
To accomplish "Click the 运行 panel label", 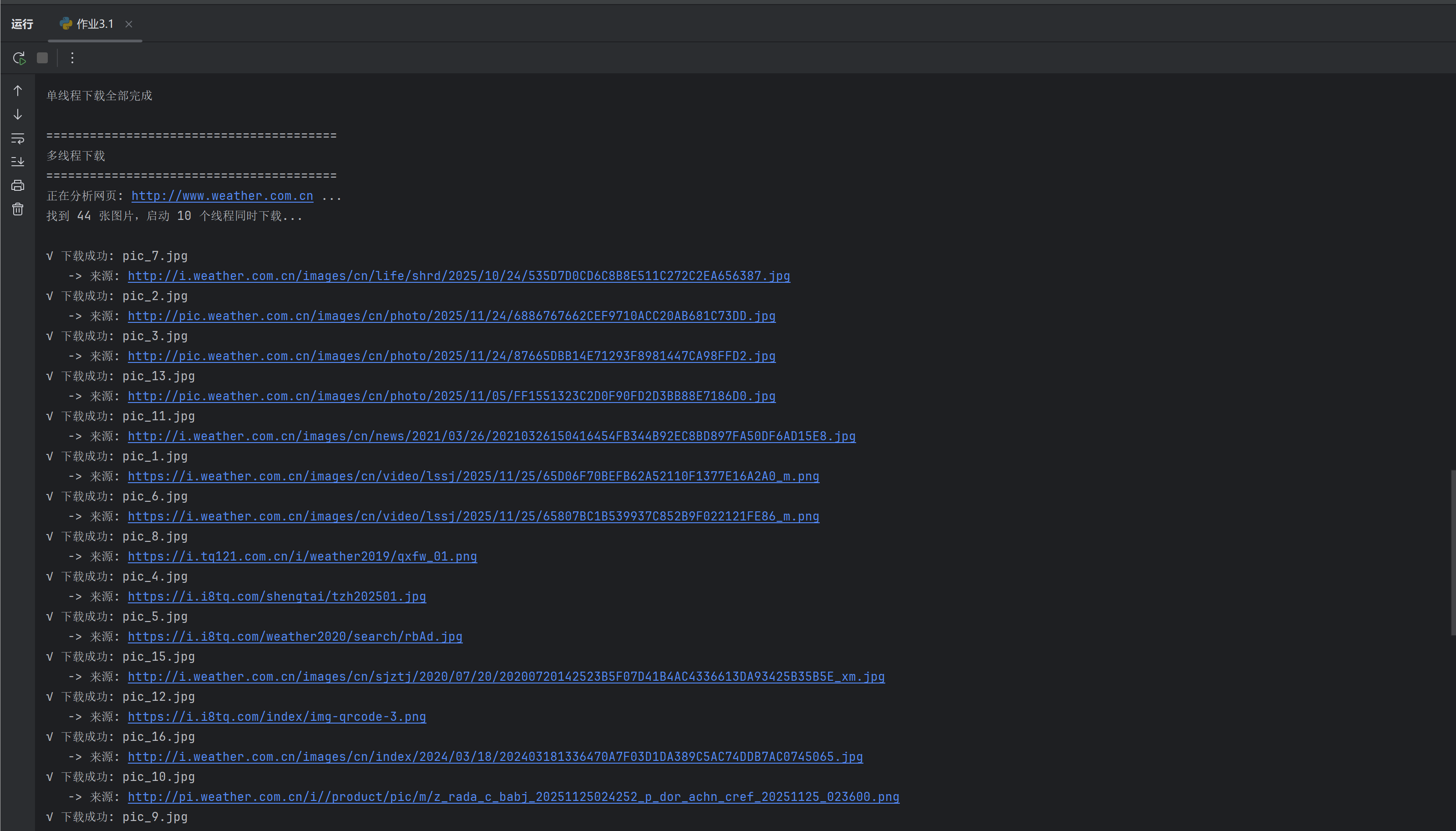I will pyautogui.click(x=22, y=24).
